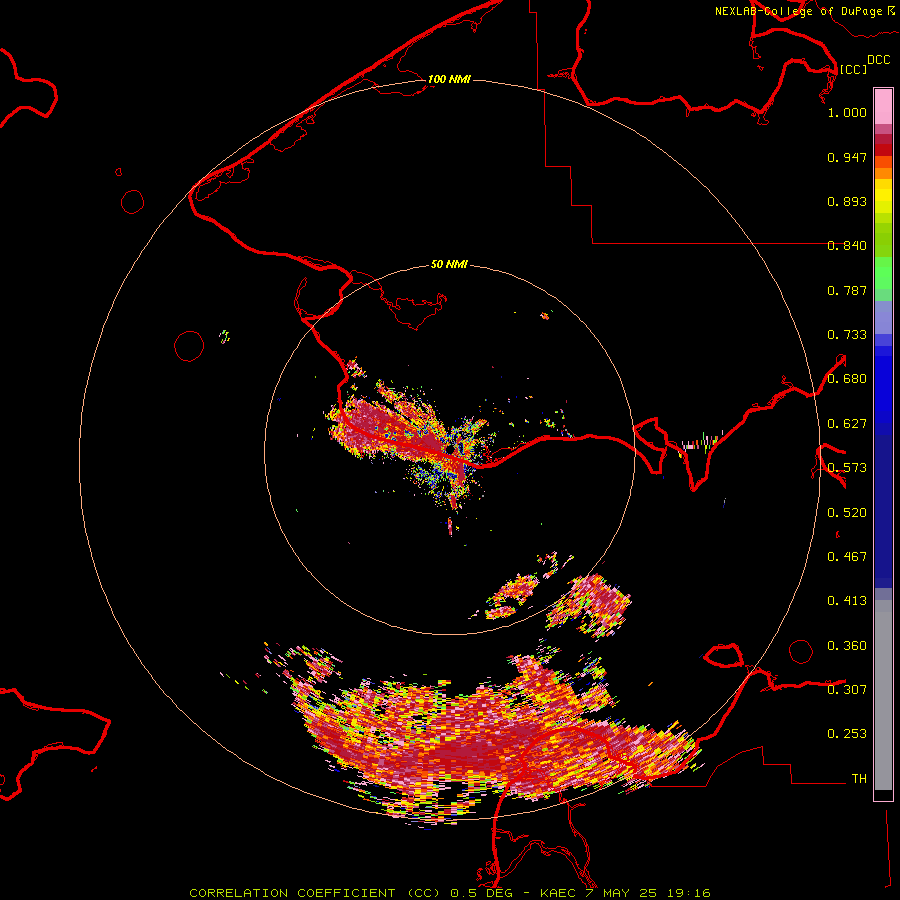Image resolution: width=900 pixels, height=900 pixels.
Task: Click the pink segment of the color bar
Action: click(x=883, y=106)
